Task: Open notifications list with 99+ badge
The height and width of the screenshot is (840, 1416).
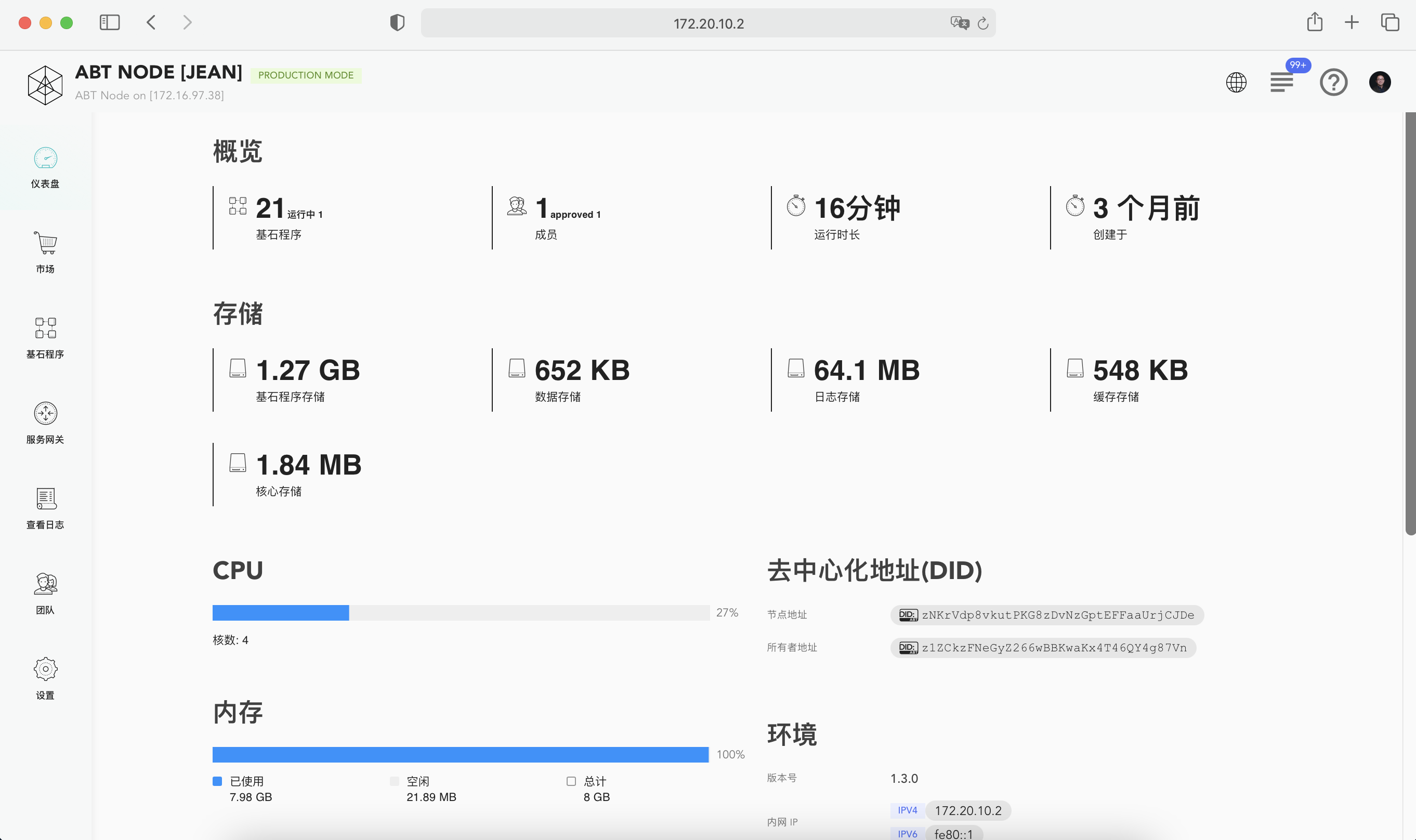Action: [x=1282, y=82]
